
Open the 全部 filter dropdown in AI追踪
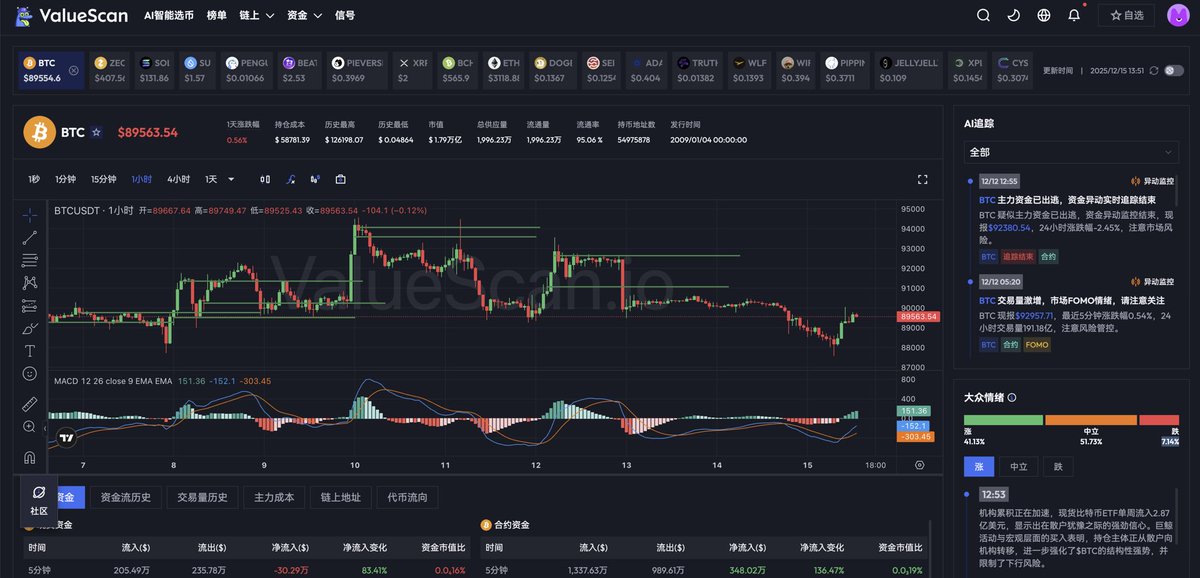[1071, 152]
